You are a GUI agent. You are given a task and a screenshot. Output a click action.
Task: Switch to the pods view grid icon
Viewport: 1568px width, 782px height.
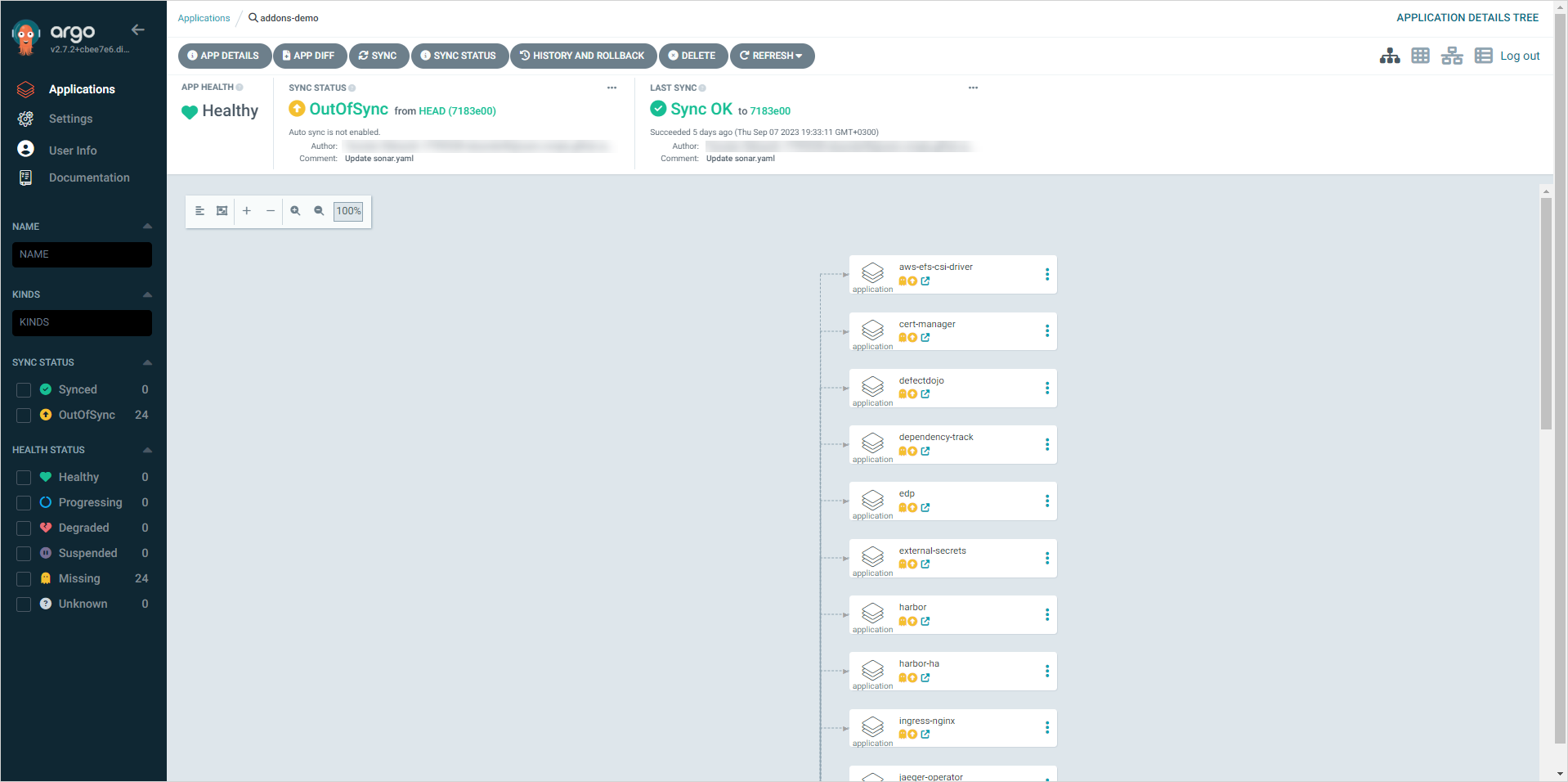(x=1421, y=56)
